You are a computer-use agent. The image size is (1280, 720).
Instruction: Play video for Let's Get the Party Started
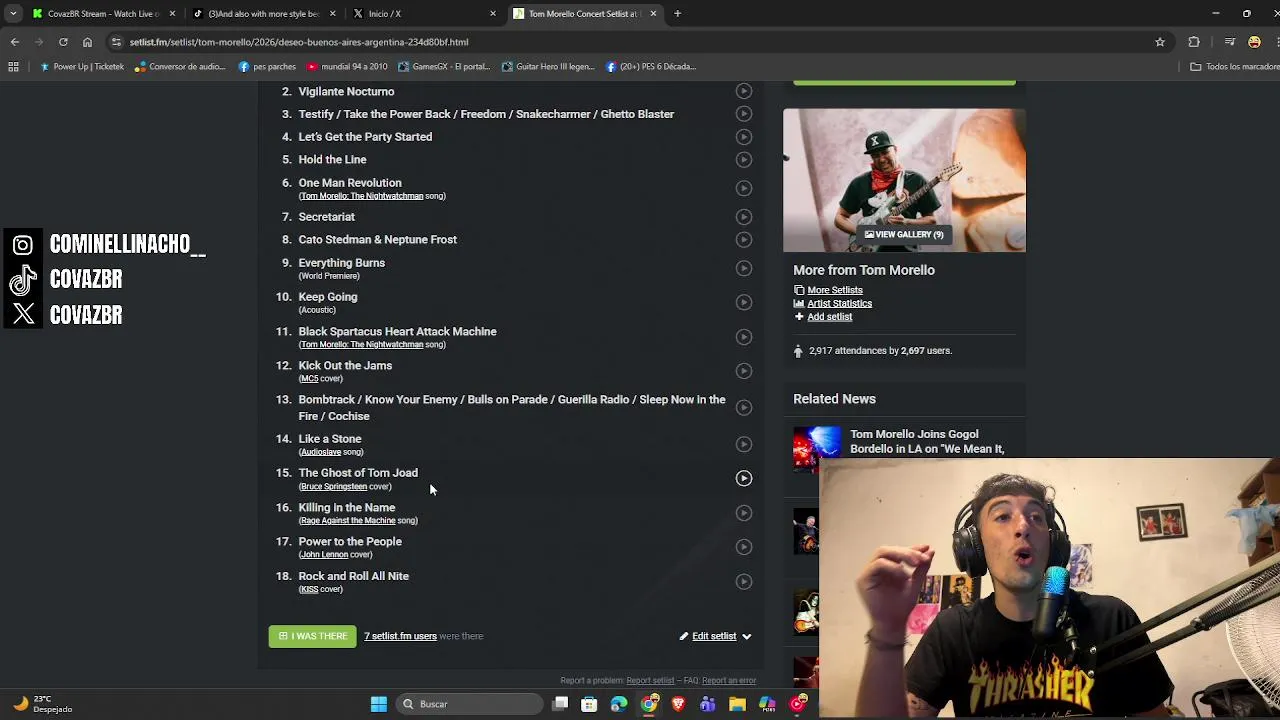click(744, 137)
